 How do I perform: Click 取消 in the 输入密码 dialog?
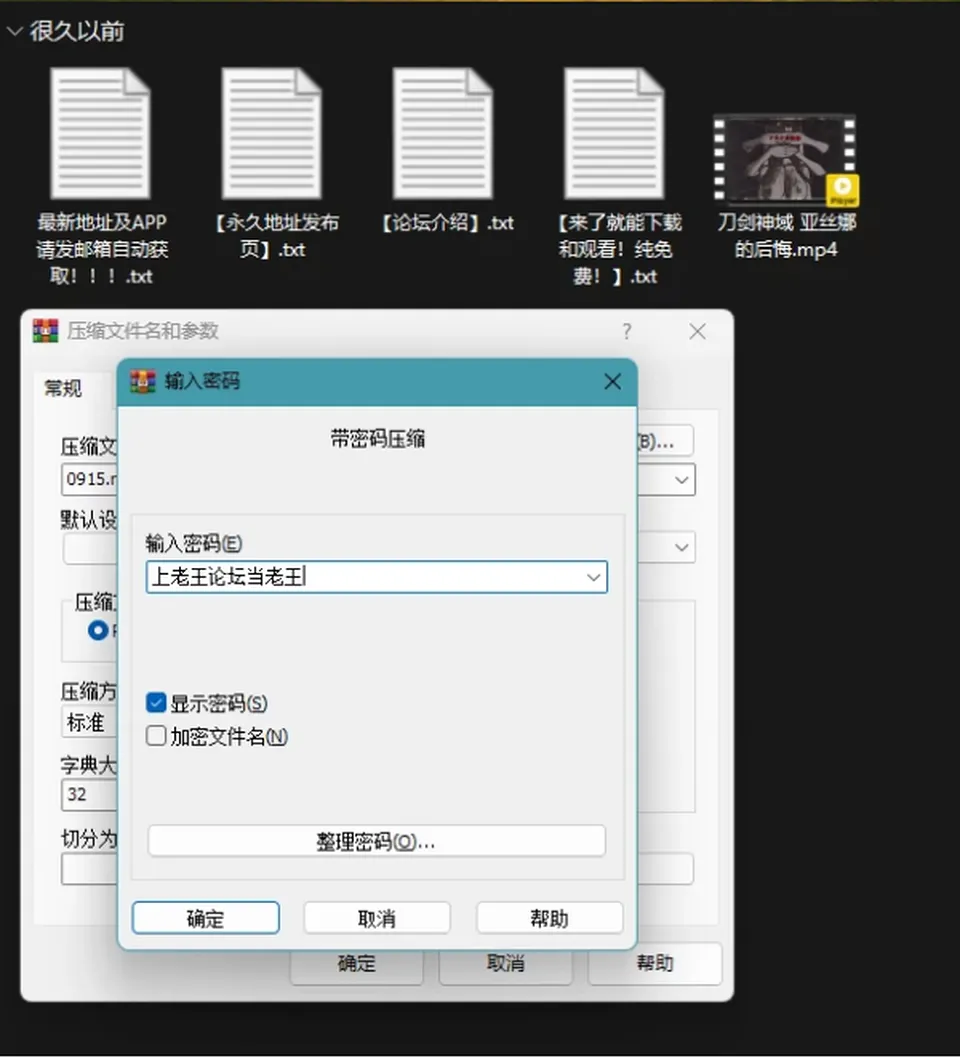(377, 918)
